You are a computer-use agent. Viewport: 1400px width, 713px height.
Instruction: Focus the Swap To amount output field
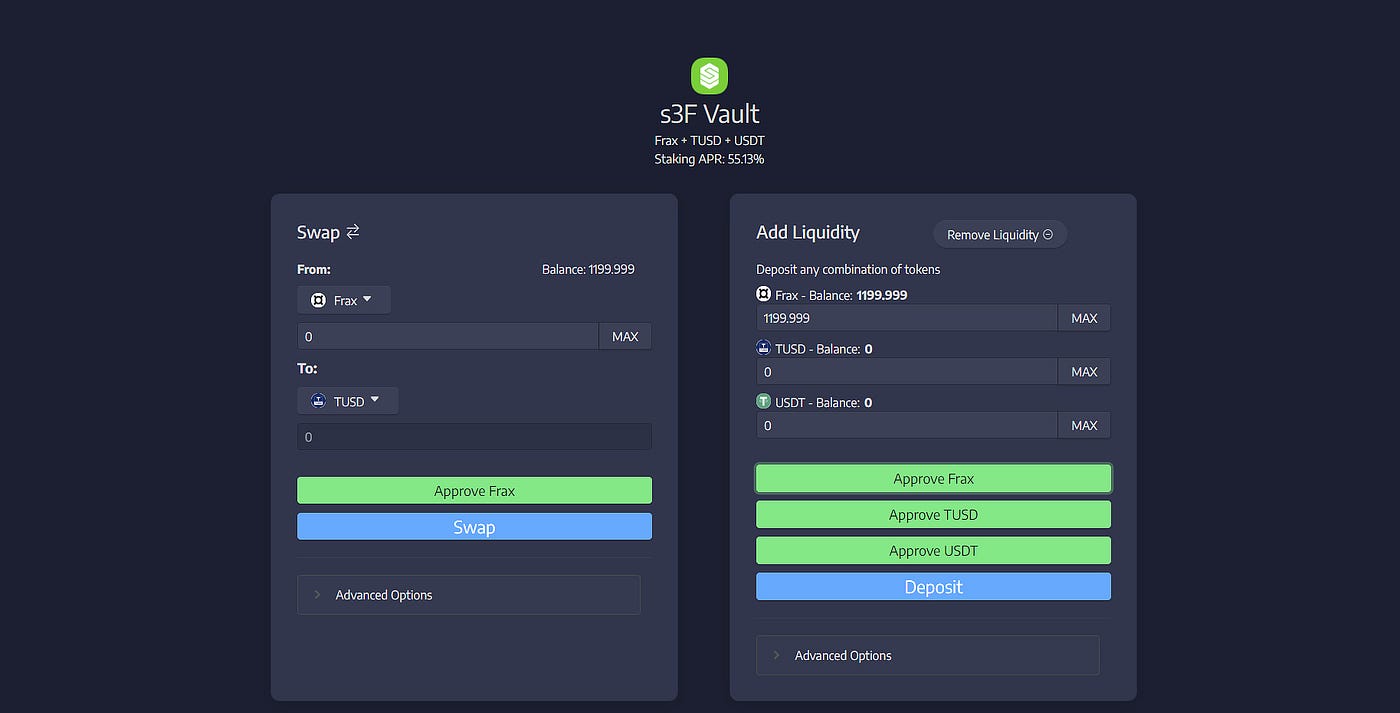pos(474,437)
